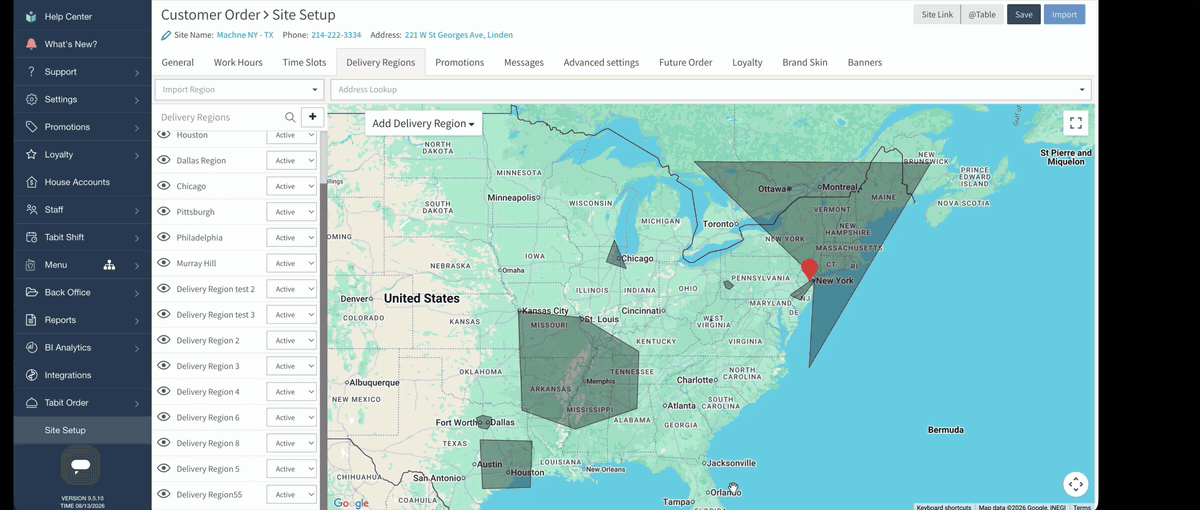Hide the Philadelphia delivery region
Image resolution: width=1200 pixels, height=510 pixels.
[x=164, y=237]
